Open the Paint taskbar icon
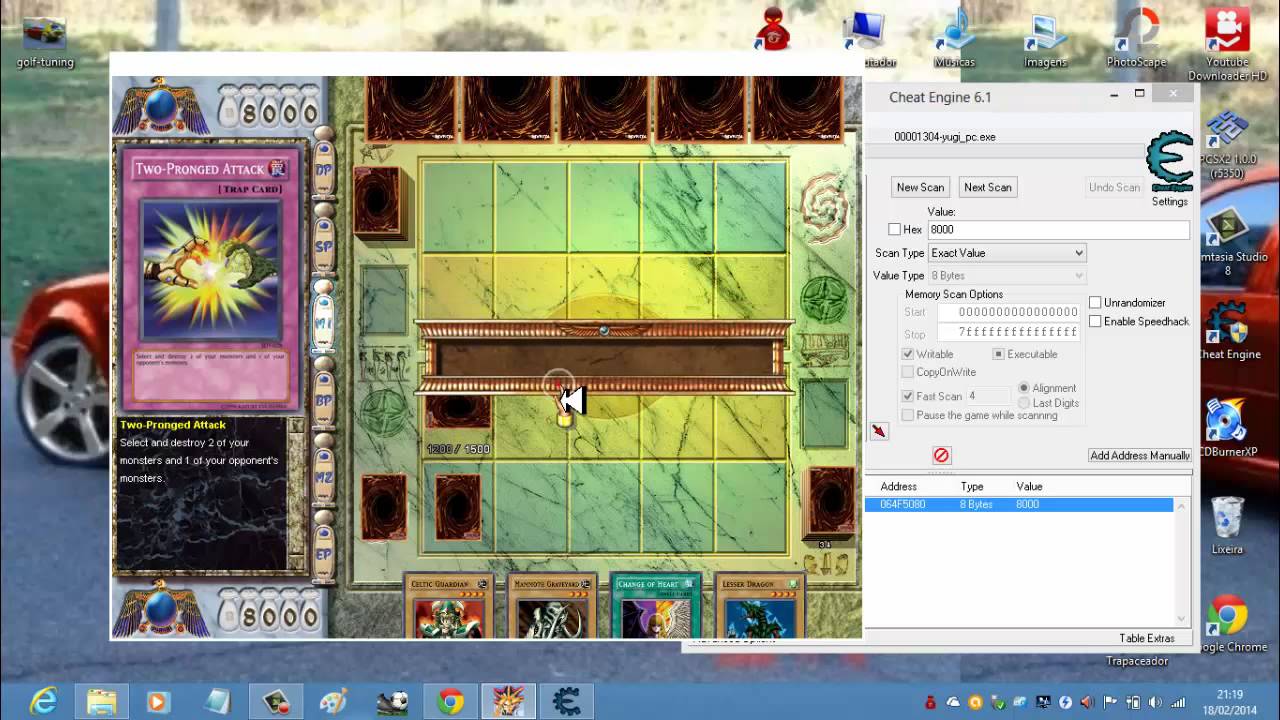Viewport: 1280px width, 720px height. click(x=334, y=701)
